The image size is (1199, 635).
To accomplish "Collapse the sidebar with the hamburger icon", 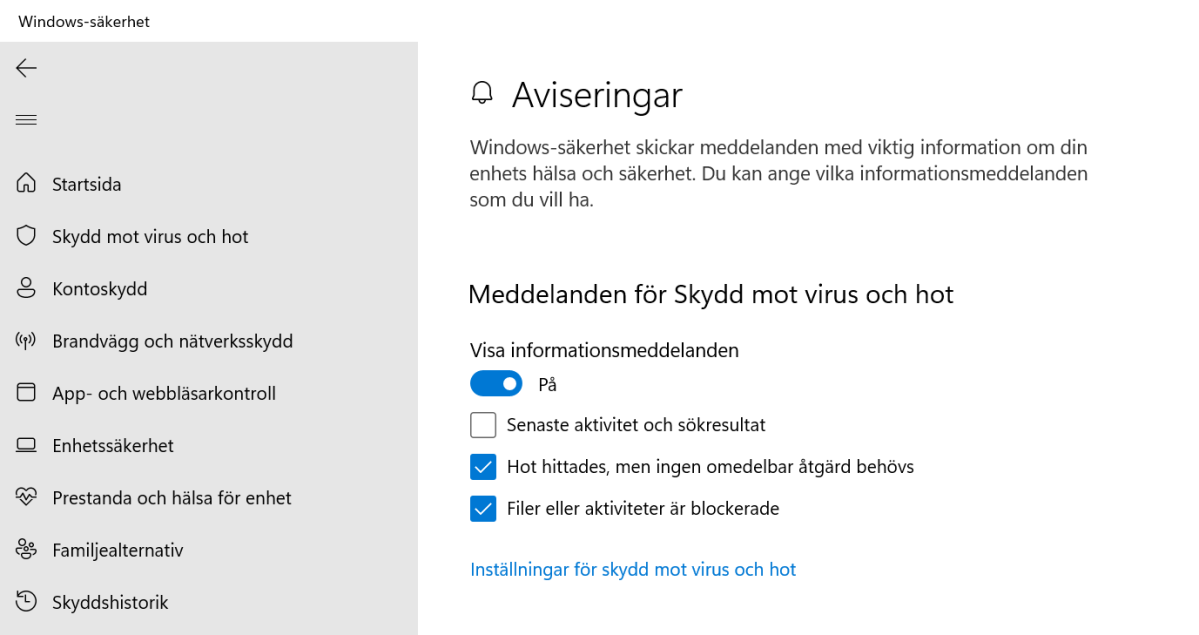I will click(26, 119).
